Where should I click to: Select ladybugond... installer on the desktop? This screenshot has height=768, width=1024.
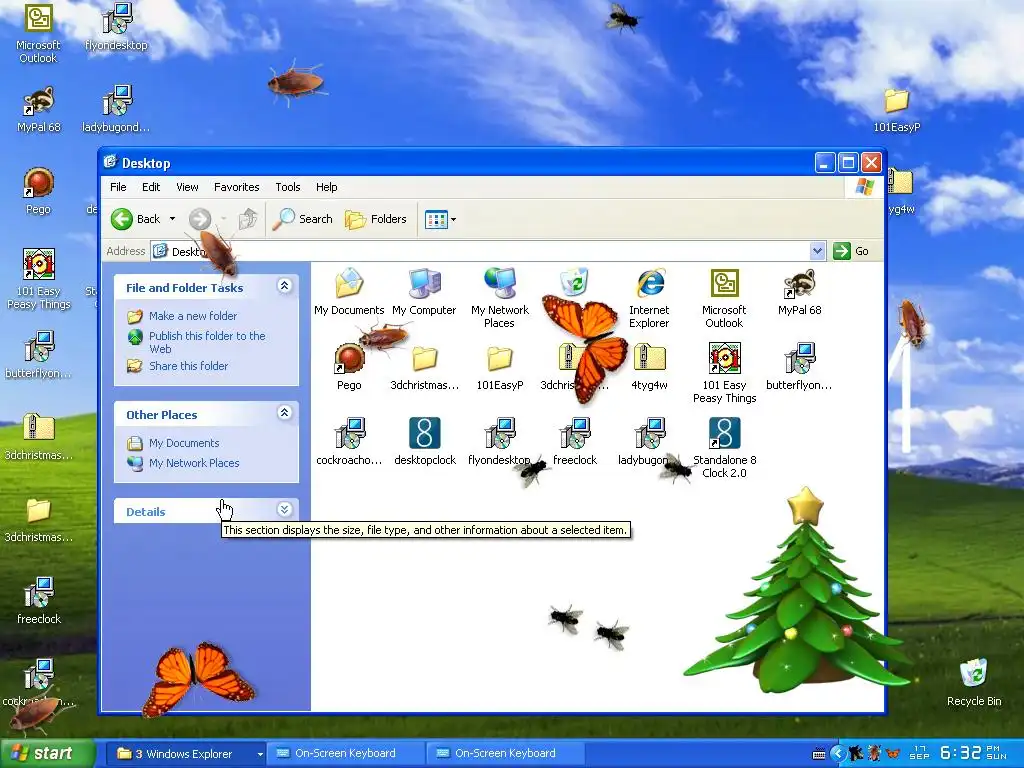pyautogui.click(x=116, y=109)
